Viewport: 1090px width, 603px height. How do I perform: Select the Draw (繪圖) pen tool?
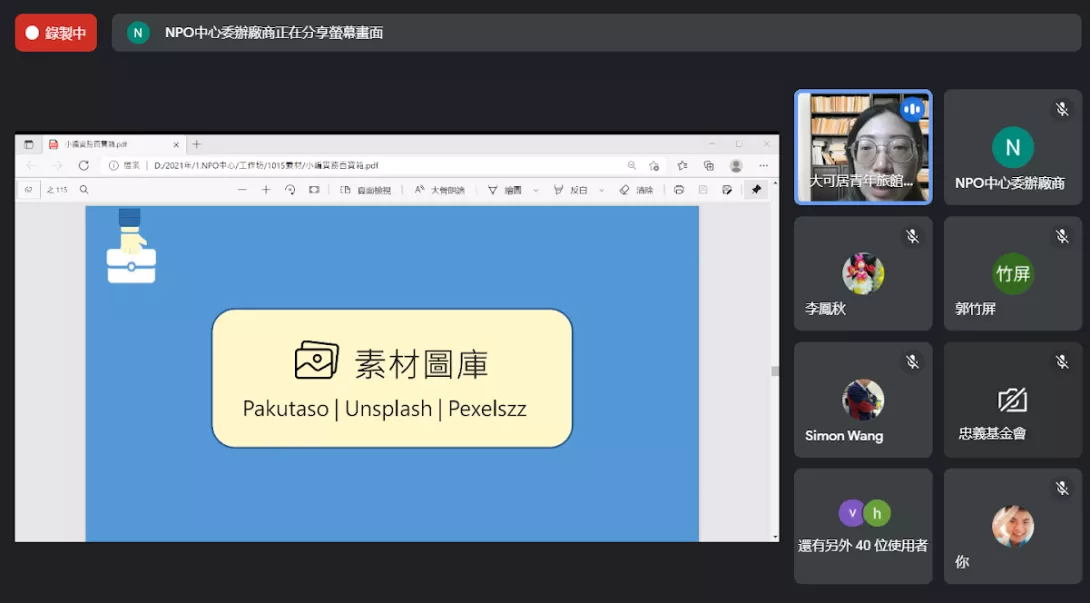505,189
